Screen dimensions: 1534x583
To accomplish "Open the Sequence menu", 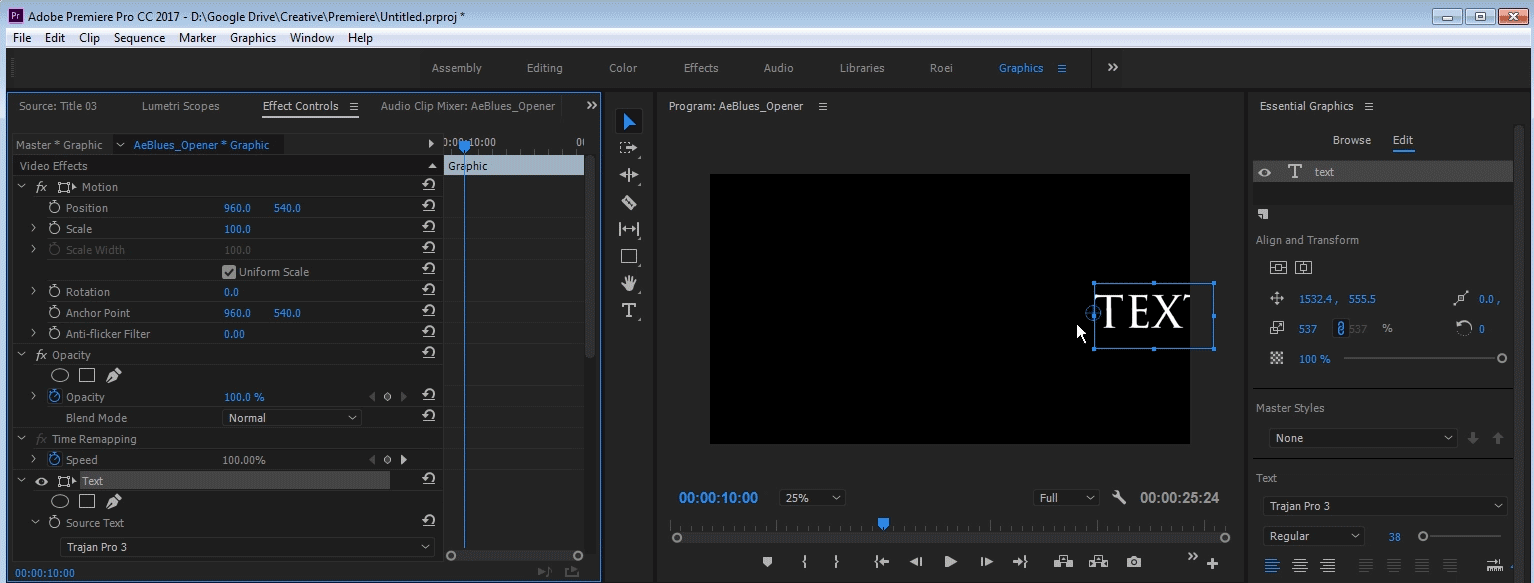I will pos(139,37).
